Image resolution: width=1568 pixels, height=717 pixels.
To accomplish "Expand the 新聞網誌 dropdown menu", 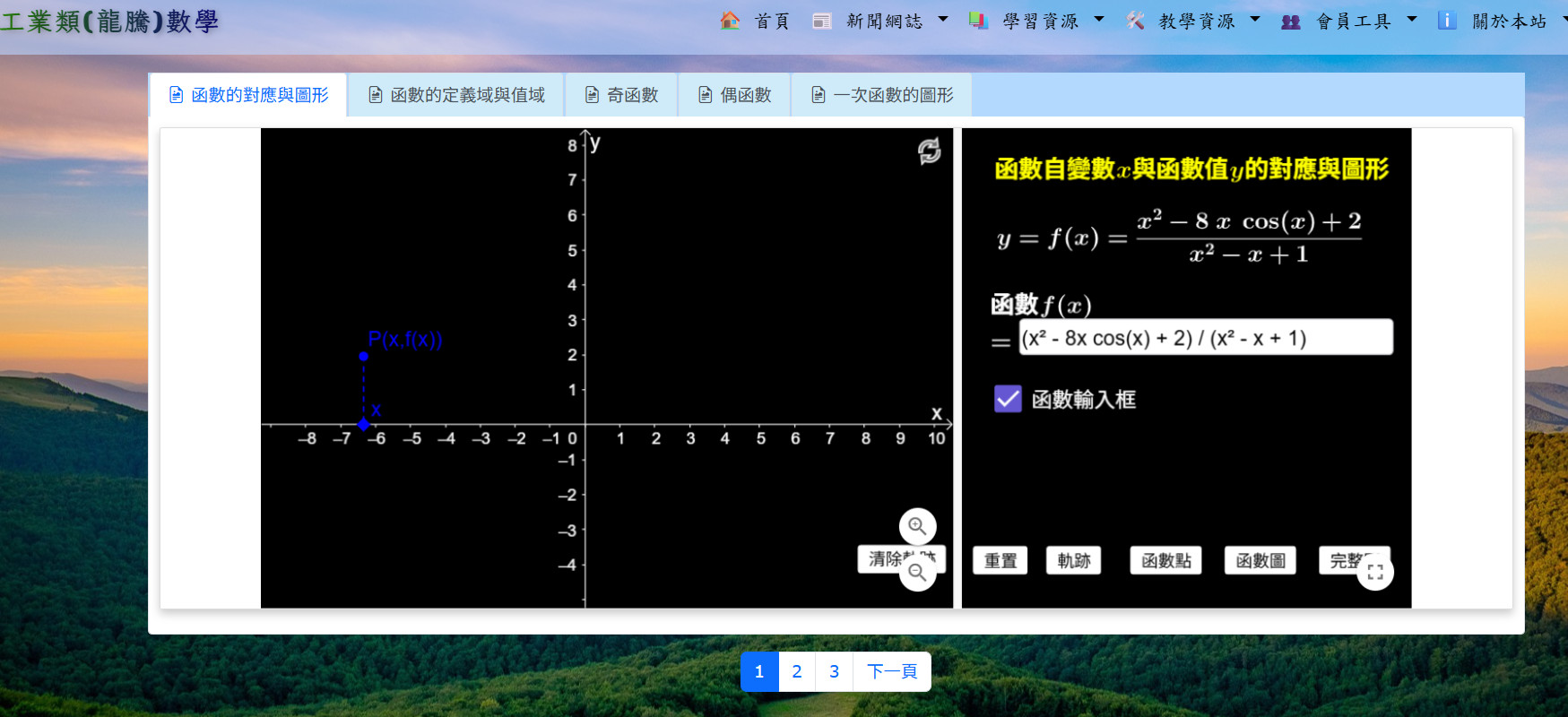I will [943, 19].
